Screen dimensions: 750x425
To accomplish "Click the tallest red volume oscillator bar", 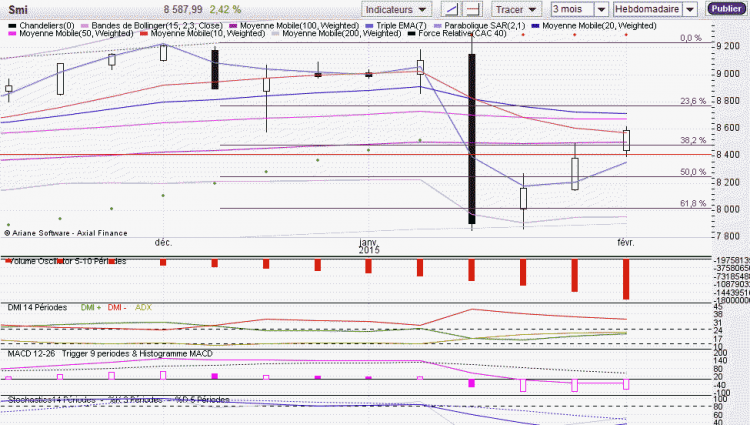I will pyautogui.click(x=626, y=279).
